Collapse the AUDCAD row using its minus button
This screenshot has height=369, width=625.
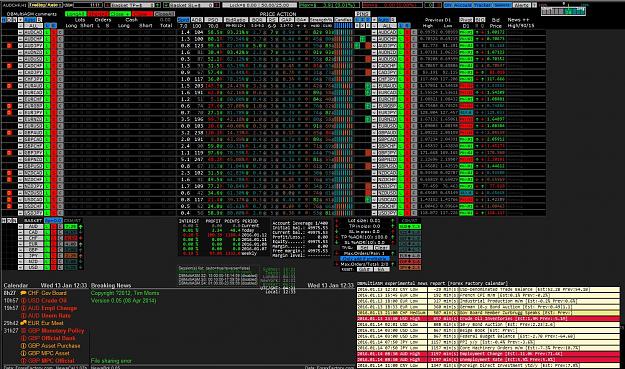pos(20,32)
